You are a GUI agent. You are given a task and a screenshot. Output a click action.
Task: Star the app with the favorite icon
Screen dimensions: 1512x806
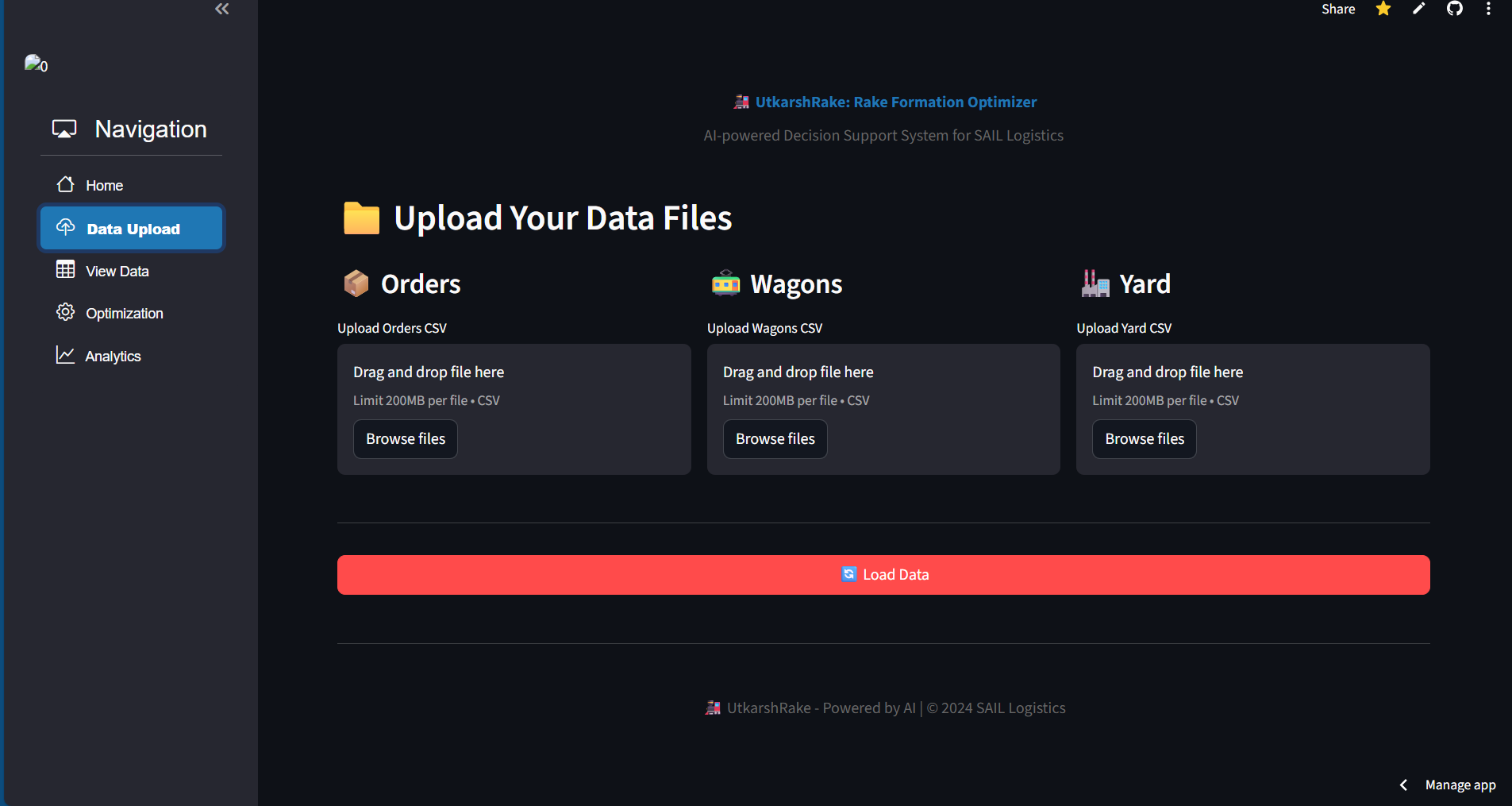click(x=1383, y=9)
